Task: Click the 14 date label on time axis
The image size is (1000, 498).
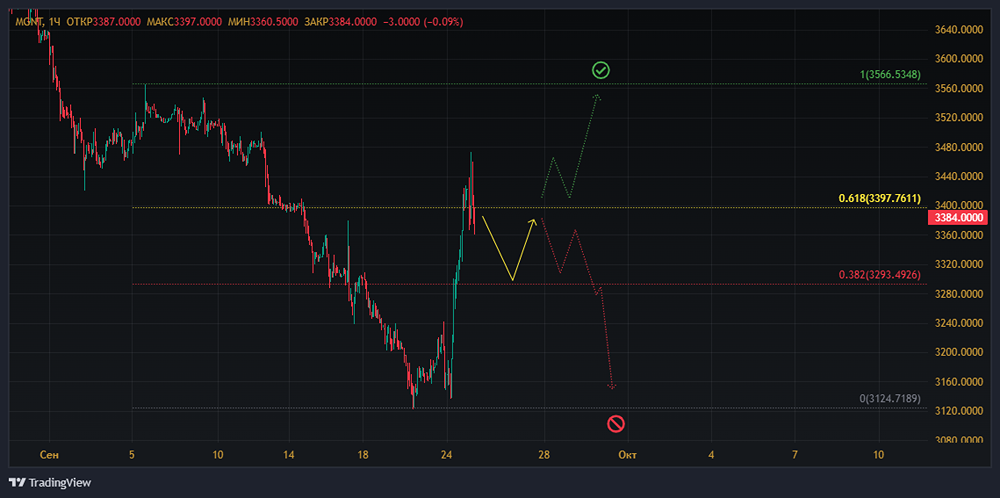Action: [288, 455]
